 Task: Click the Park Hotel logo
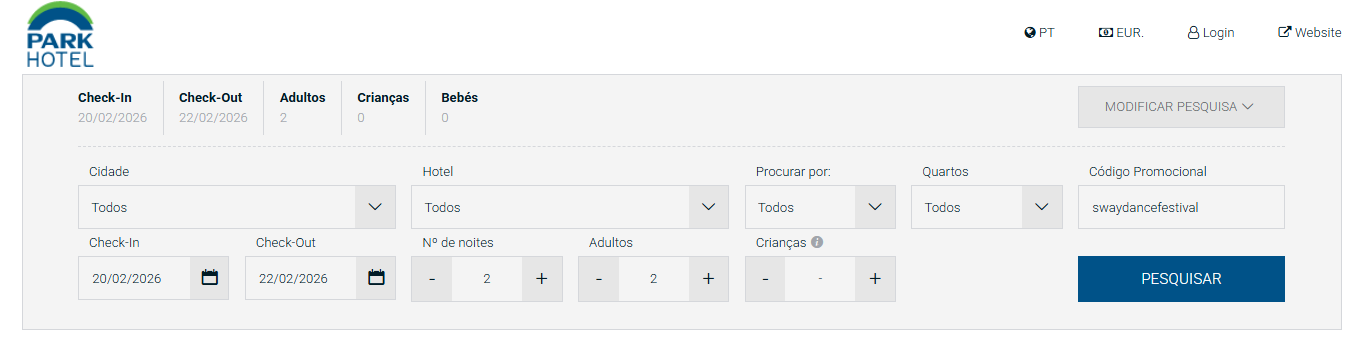[x=60, y=35]
